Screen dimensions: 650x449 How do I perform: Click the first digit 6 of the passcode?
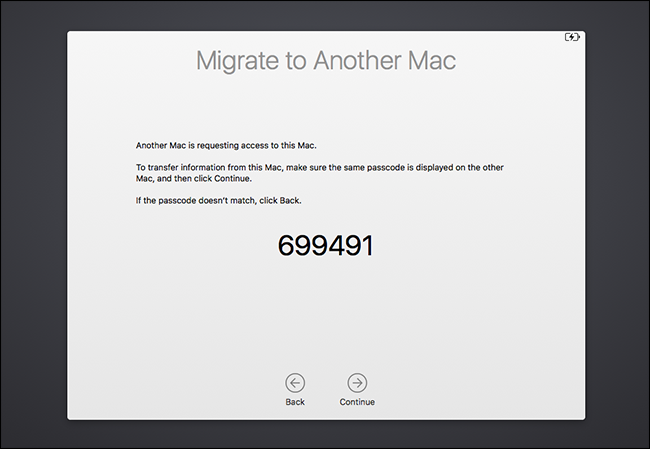[286, 245]
